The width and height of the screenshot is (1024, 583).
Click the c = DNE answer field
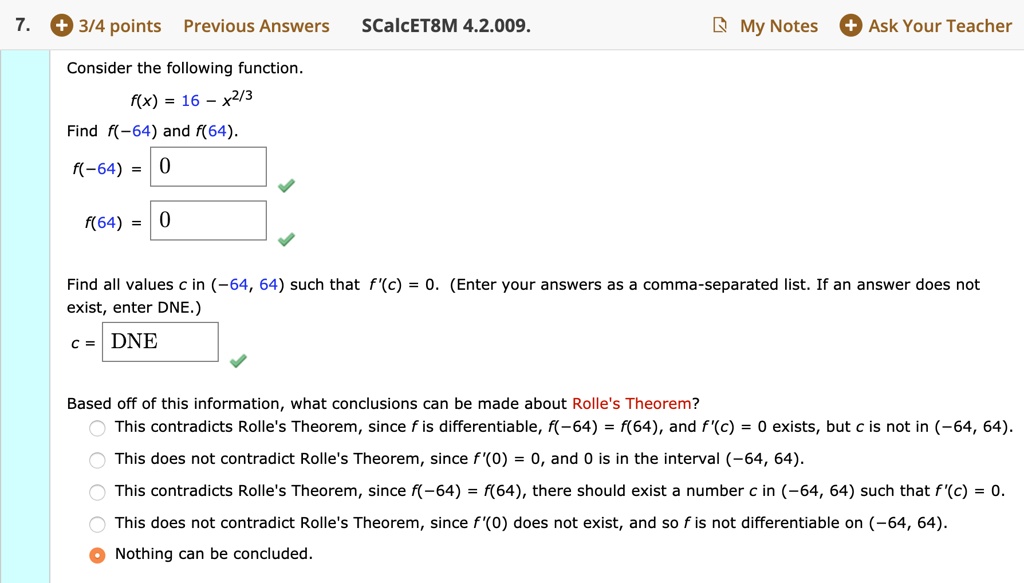[160, 342]
